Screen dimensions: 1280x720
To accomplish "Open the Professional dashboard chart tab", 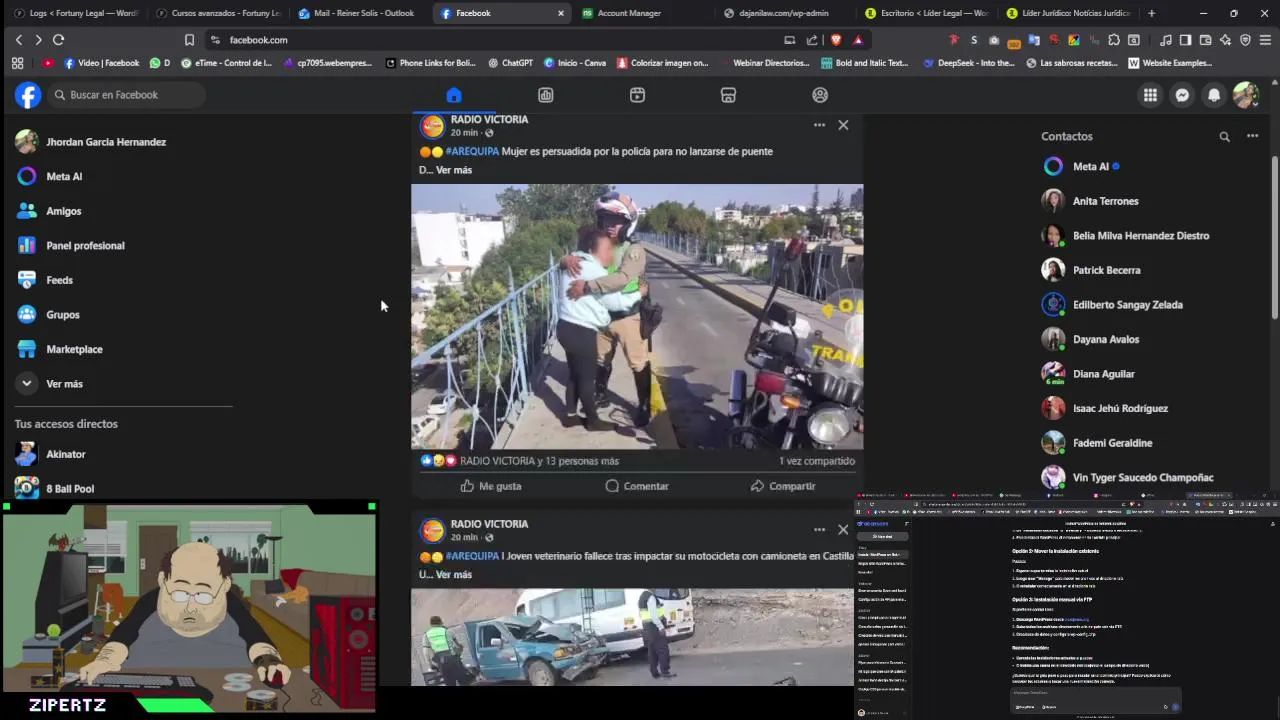I will 545,95.
